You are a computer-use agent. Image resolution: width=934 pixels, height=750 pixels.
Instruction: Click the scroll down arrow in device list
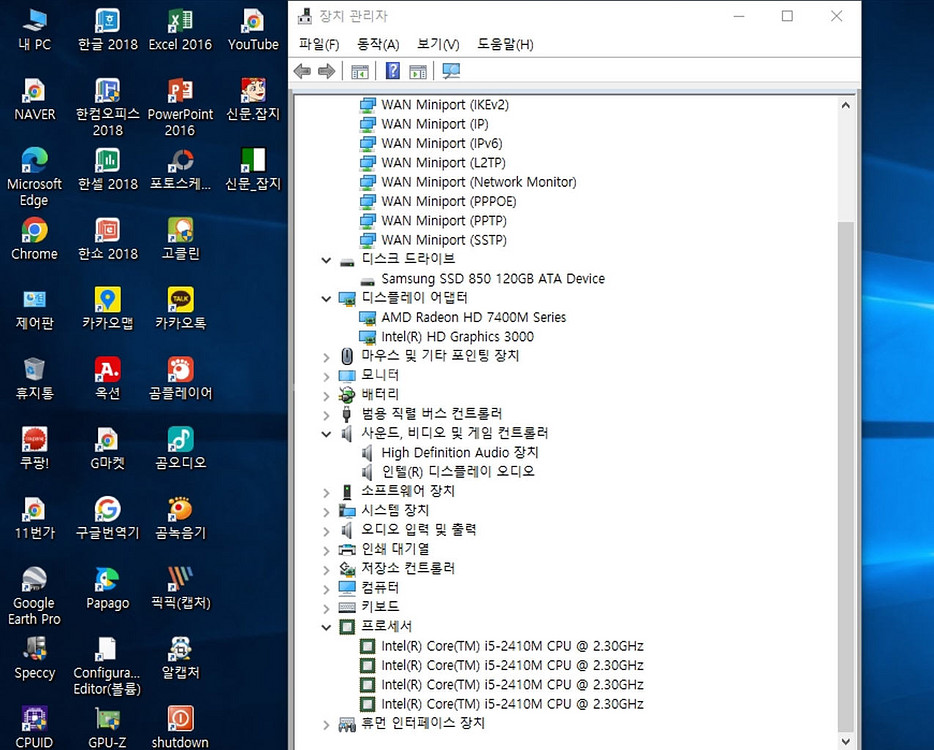(845, 742)
